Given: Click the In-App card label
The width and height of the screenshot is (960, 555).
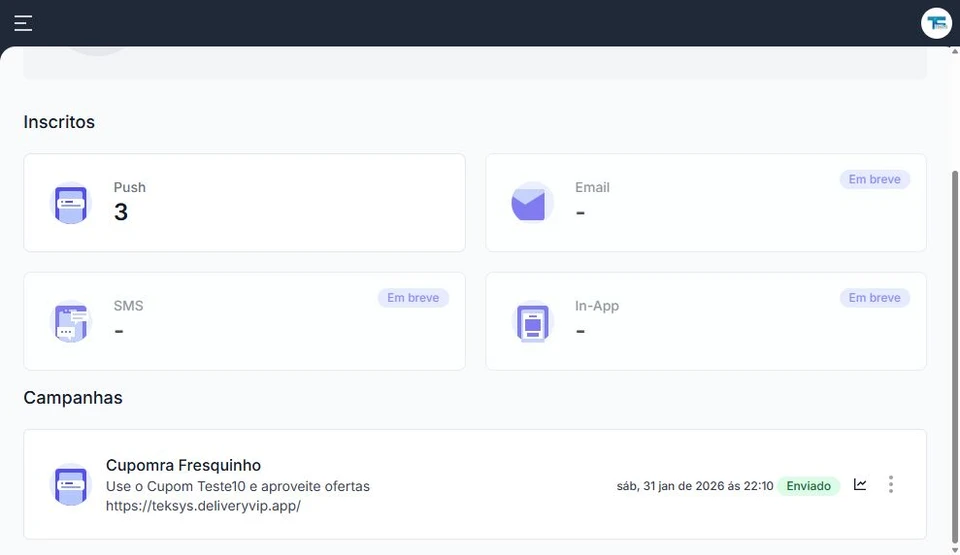Looking at the screenshot, I should tap(597, 306).
